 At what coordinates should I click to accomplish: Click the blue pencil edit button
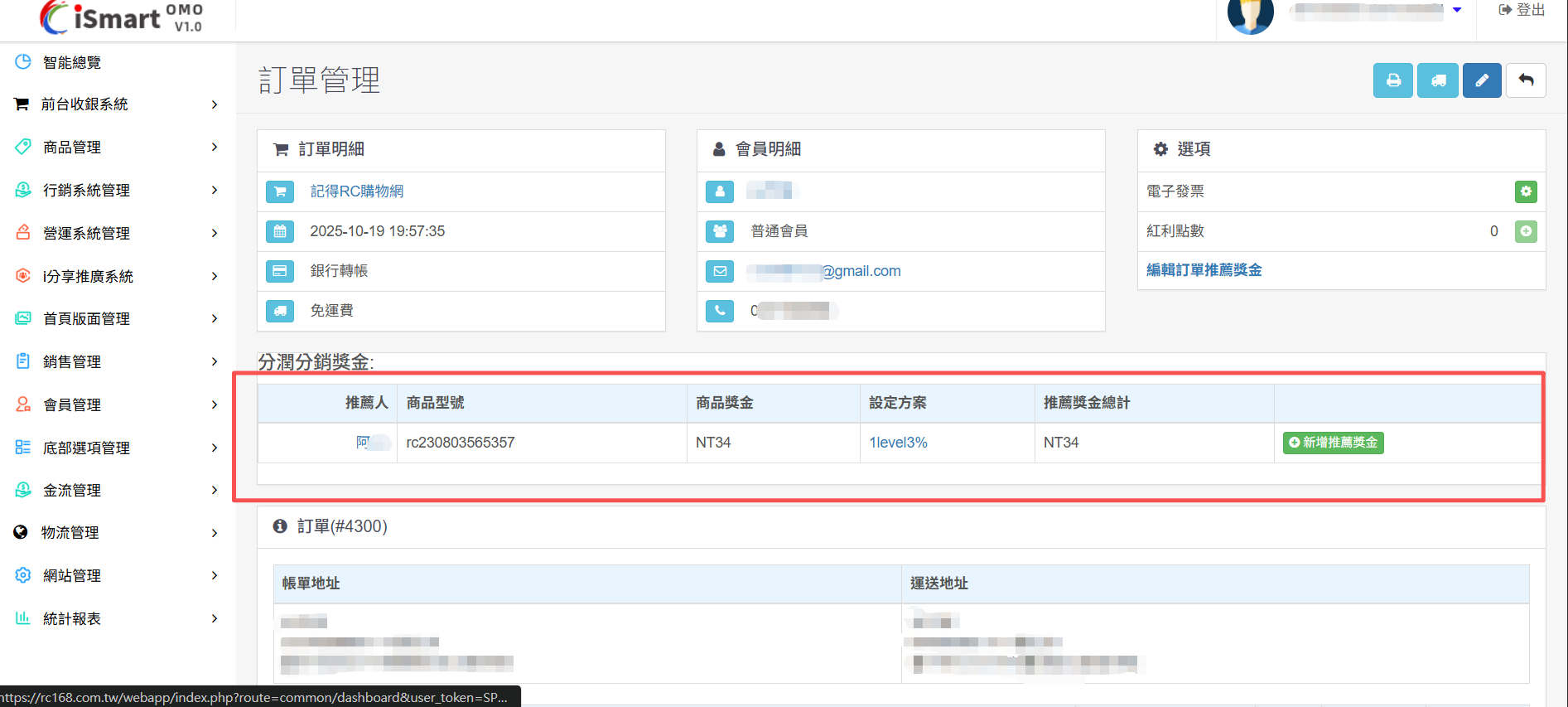click(x=1482, y=80)
